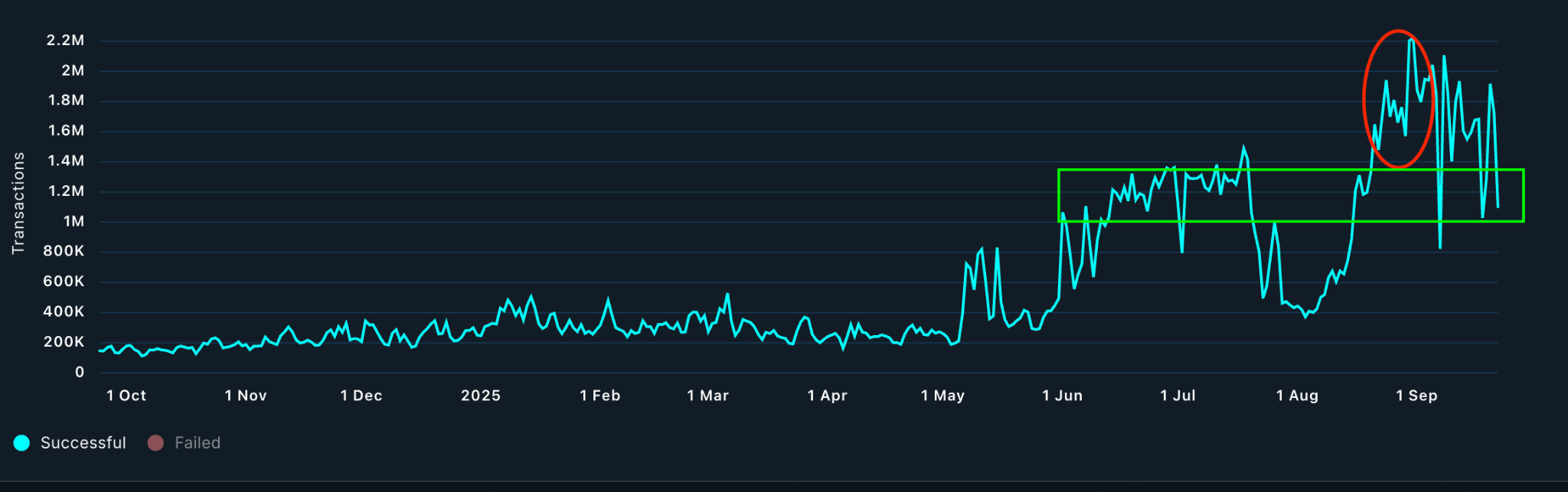This screenshot has height=492, width=1568.
Task: Toggle the Failed series via its label
Action: coord(197,443)
